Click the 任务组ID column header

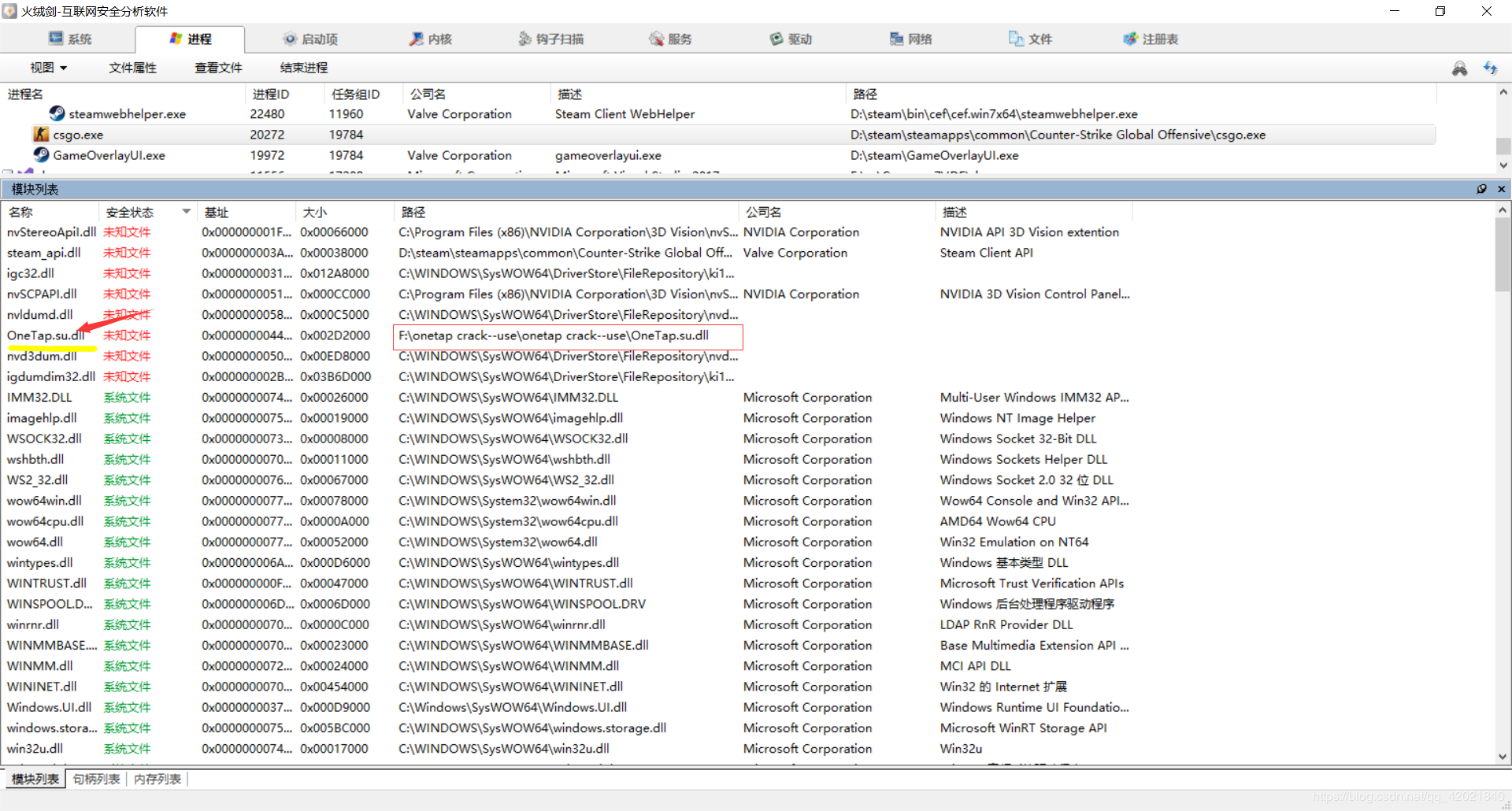pos(364,94)
